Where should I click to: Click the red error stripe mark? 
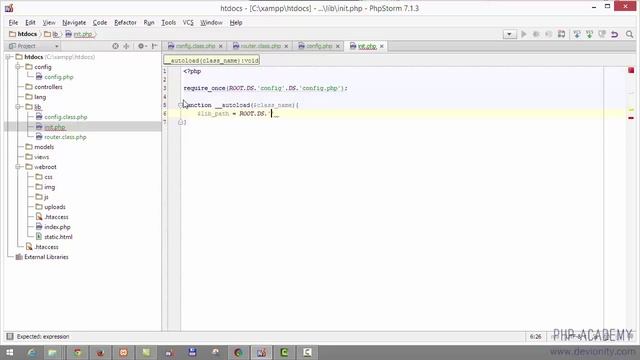pos(631,118)
